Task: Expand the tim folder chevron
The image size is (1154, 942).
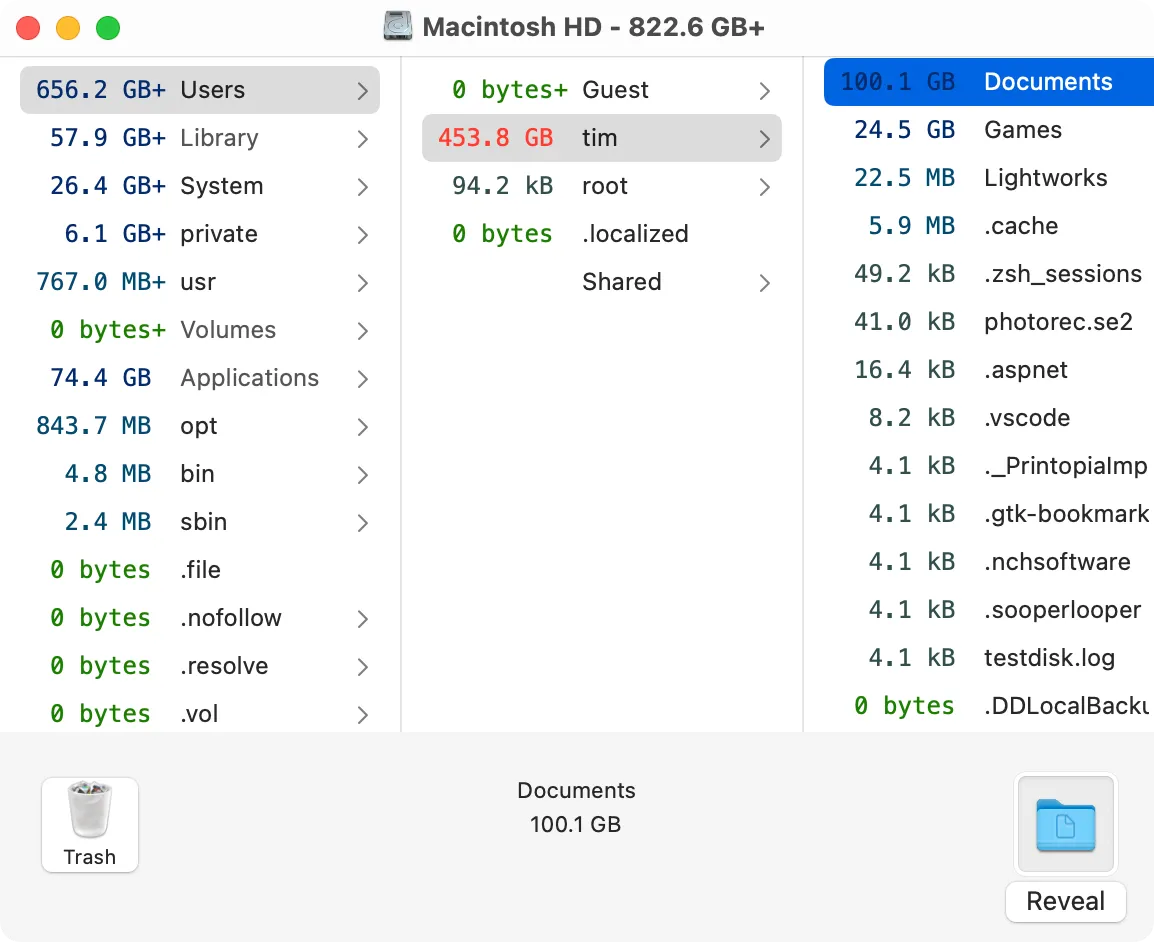Action: tap(765, 138)
